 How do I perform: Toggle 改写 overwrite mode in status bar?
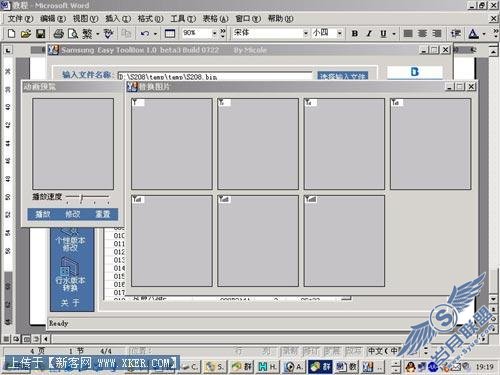353,351
